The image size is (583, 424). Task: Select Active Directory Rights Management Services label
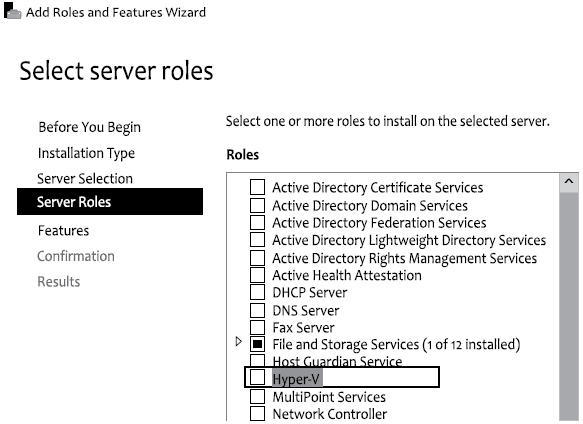pos(405,258)
